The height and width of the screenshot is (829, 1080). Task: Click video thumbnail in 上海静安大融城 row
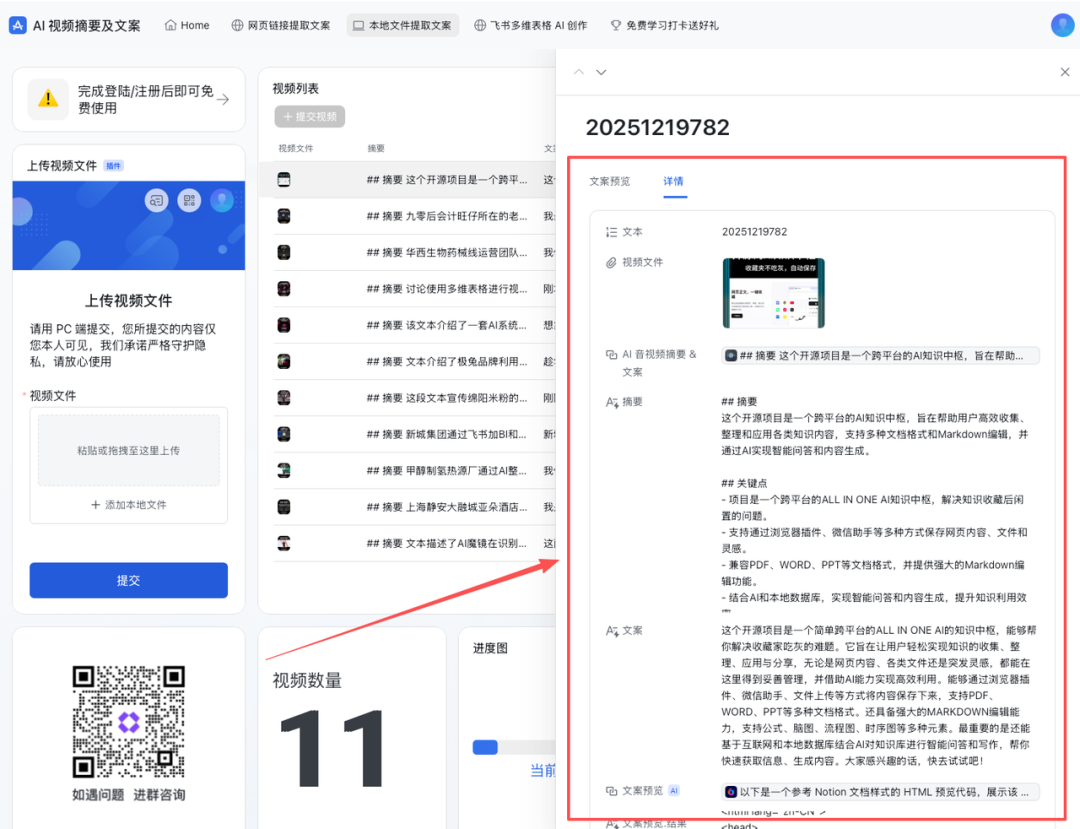[284, 507]
